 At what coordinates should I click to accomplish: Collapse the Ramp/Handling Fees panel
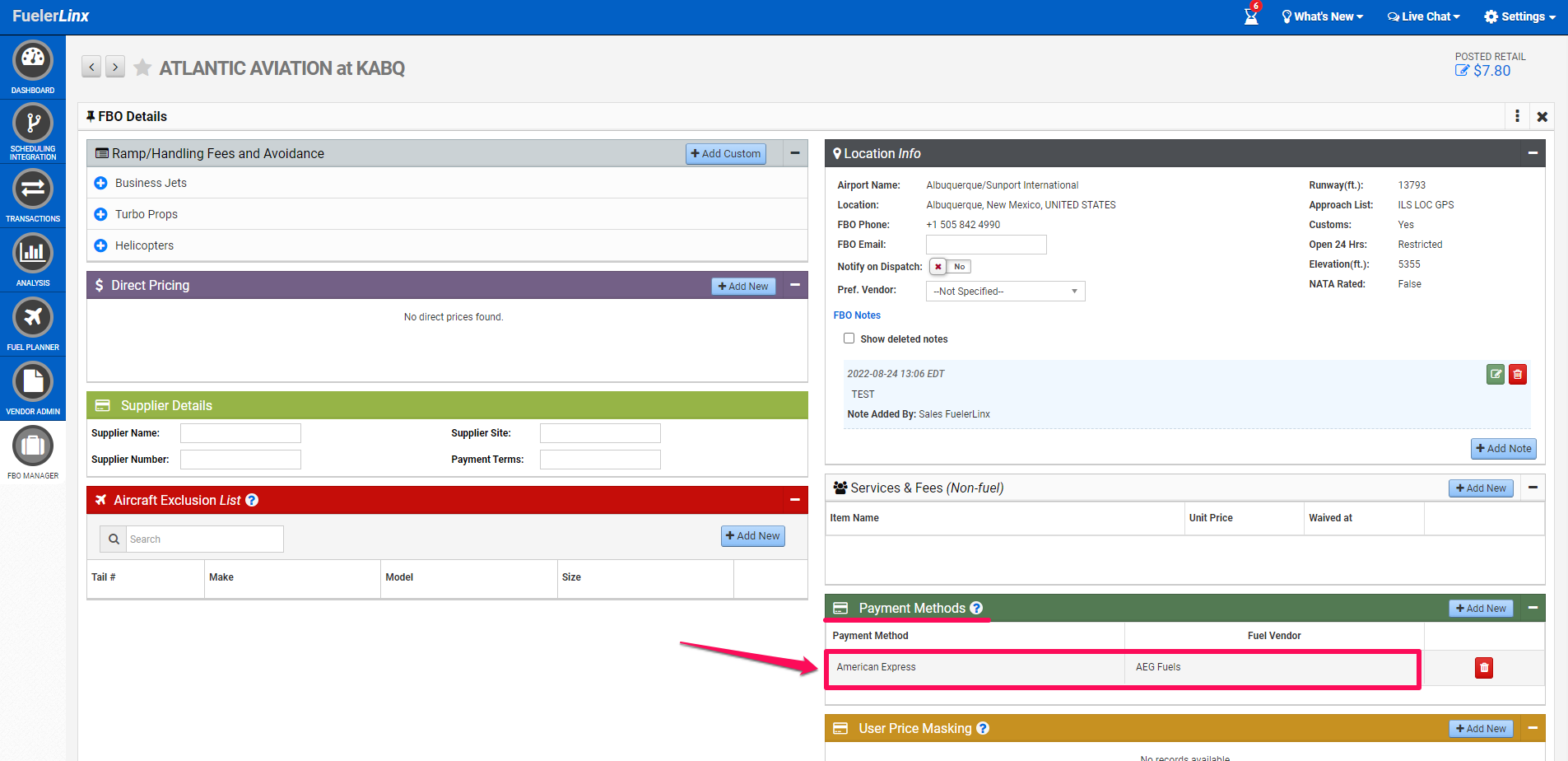[795, 153]
